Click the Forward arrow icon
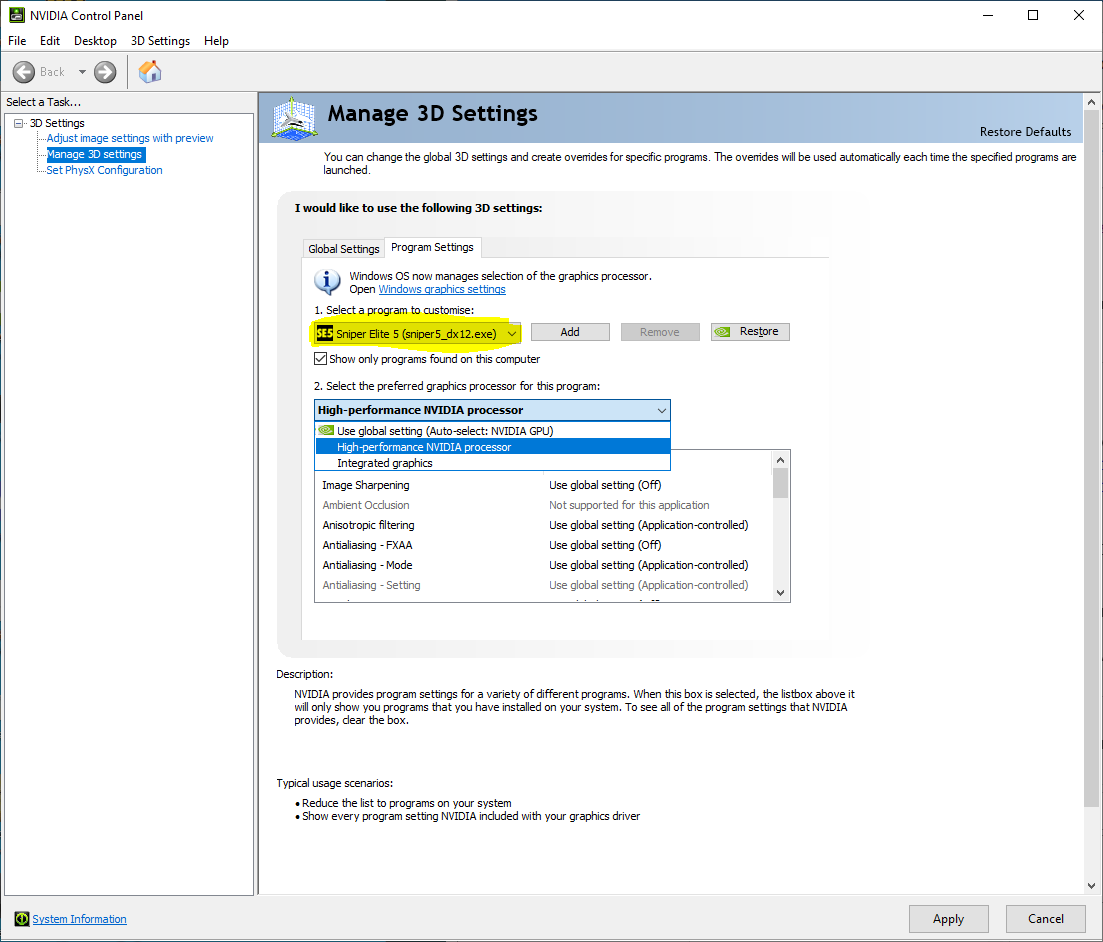The image size is (1103, 942). click(105, 72)
